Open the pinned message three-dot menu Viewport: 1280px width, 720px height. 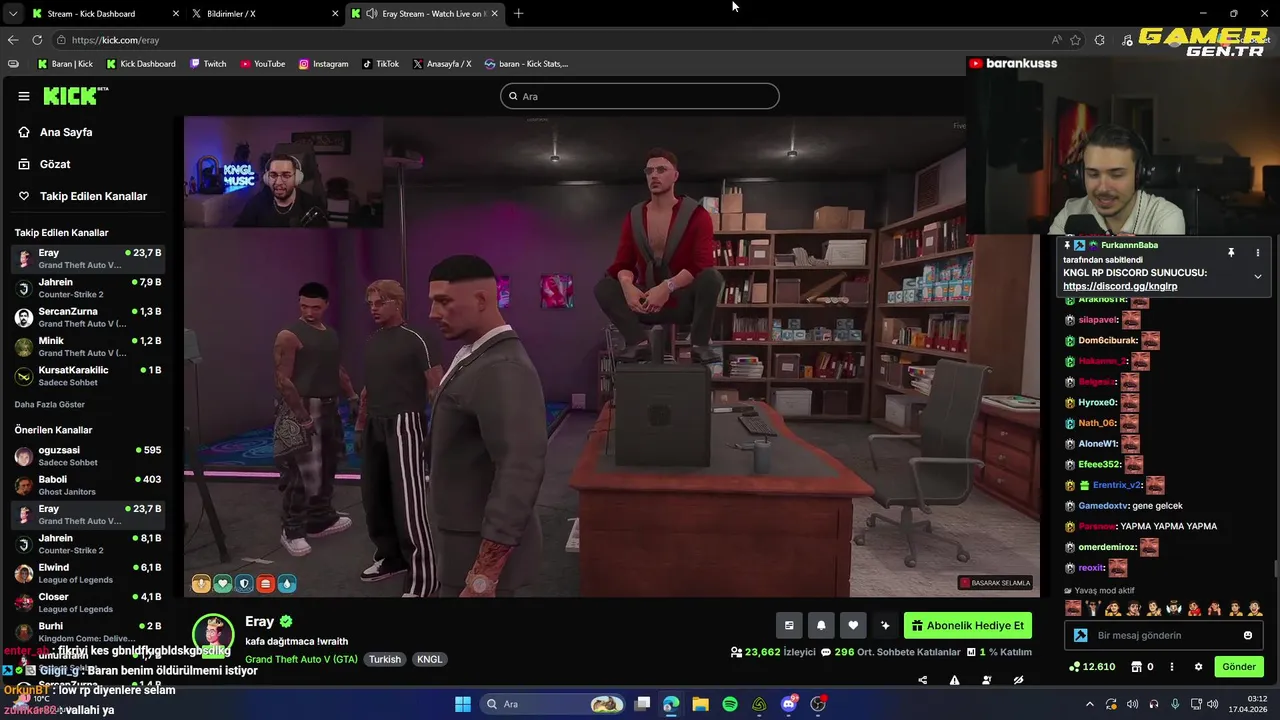point(1258,253)
